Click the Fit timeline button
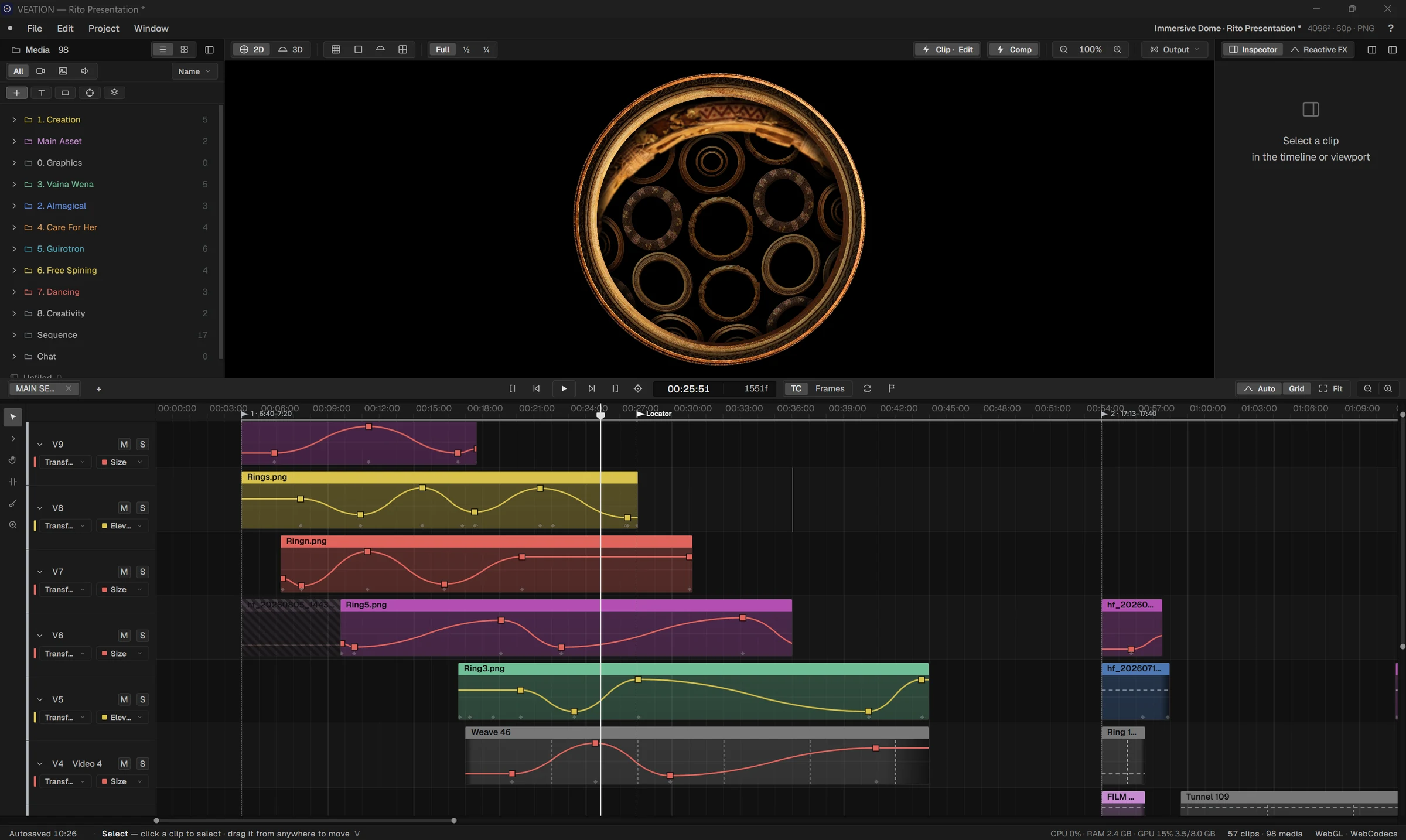Screen dimensions: 1406x840 1331,388
